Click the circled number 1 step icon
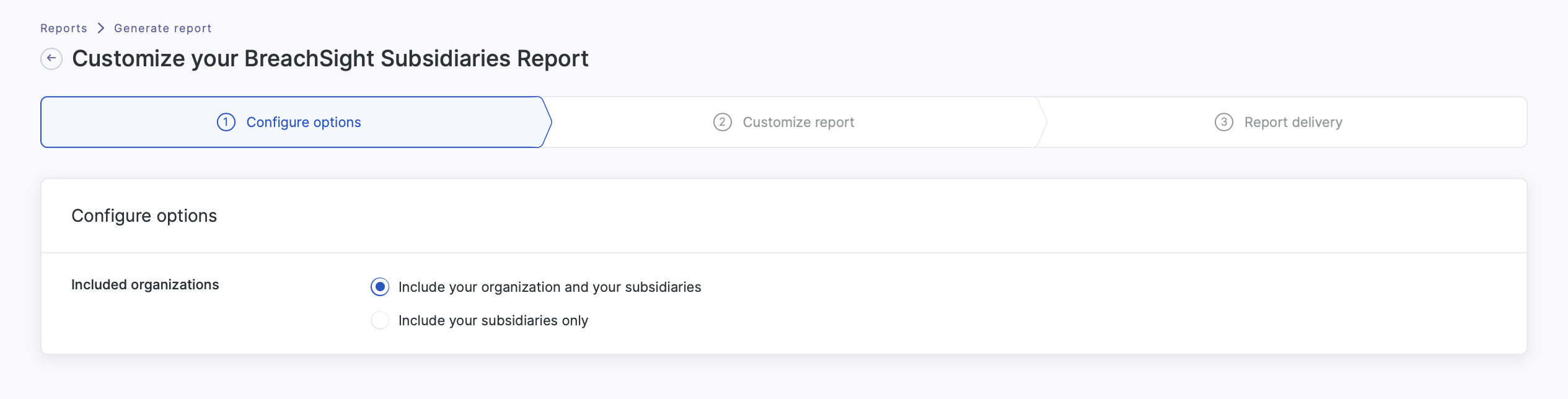This screenshot has width=1568, height=399. click(226, 122)
